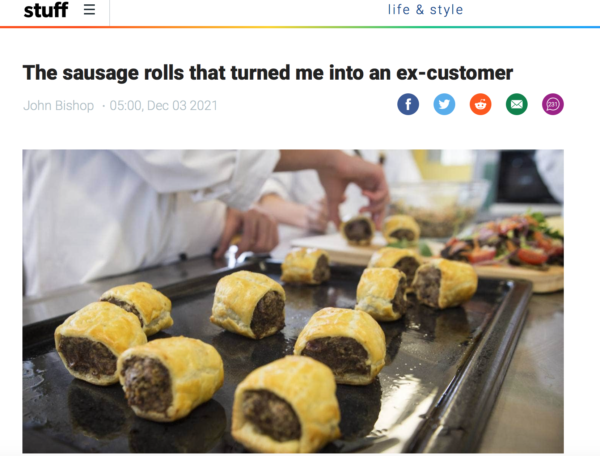The width and height of the screenshot is (600, 456).
Task: Open the 231 comments bubble
Action: 553,104
